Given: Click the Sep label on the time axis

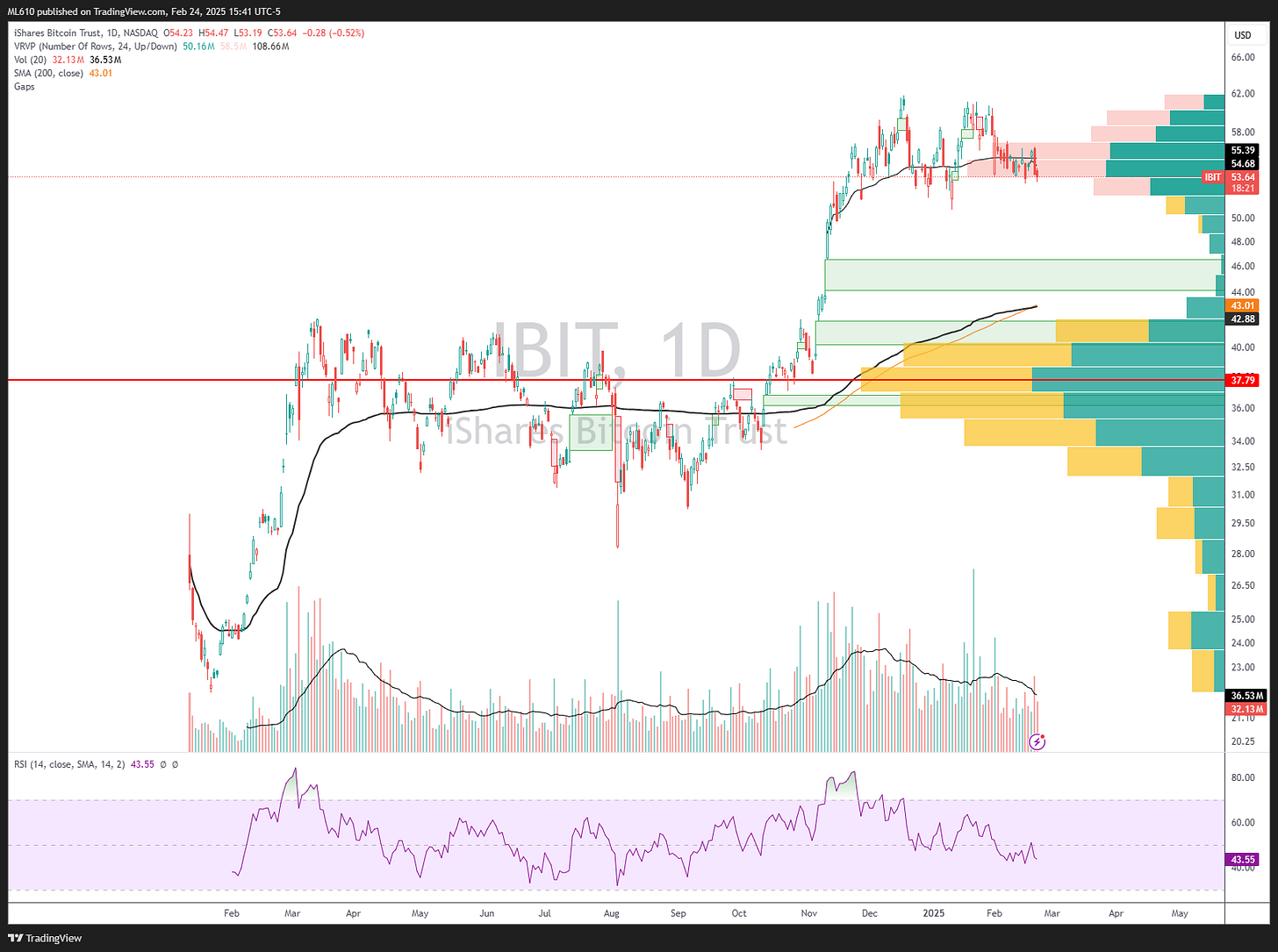Looking at the screenshot, I should tap(678, 913).
